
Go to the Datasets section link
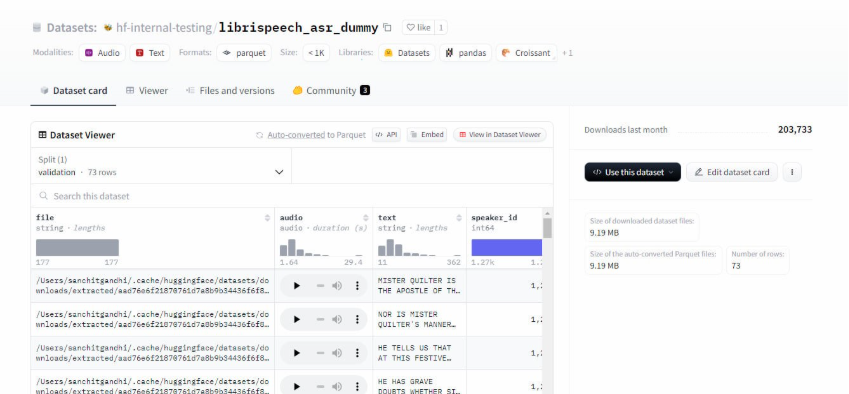72,28
